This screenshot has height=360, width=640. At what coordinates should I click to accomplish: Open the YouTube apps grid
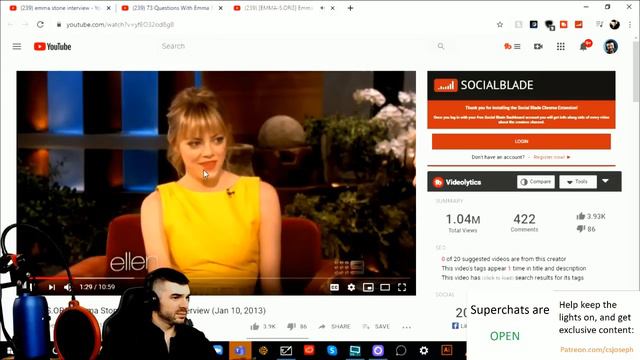(561, 47)
